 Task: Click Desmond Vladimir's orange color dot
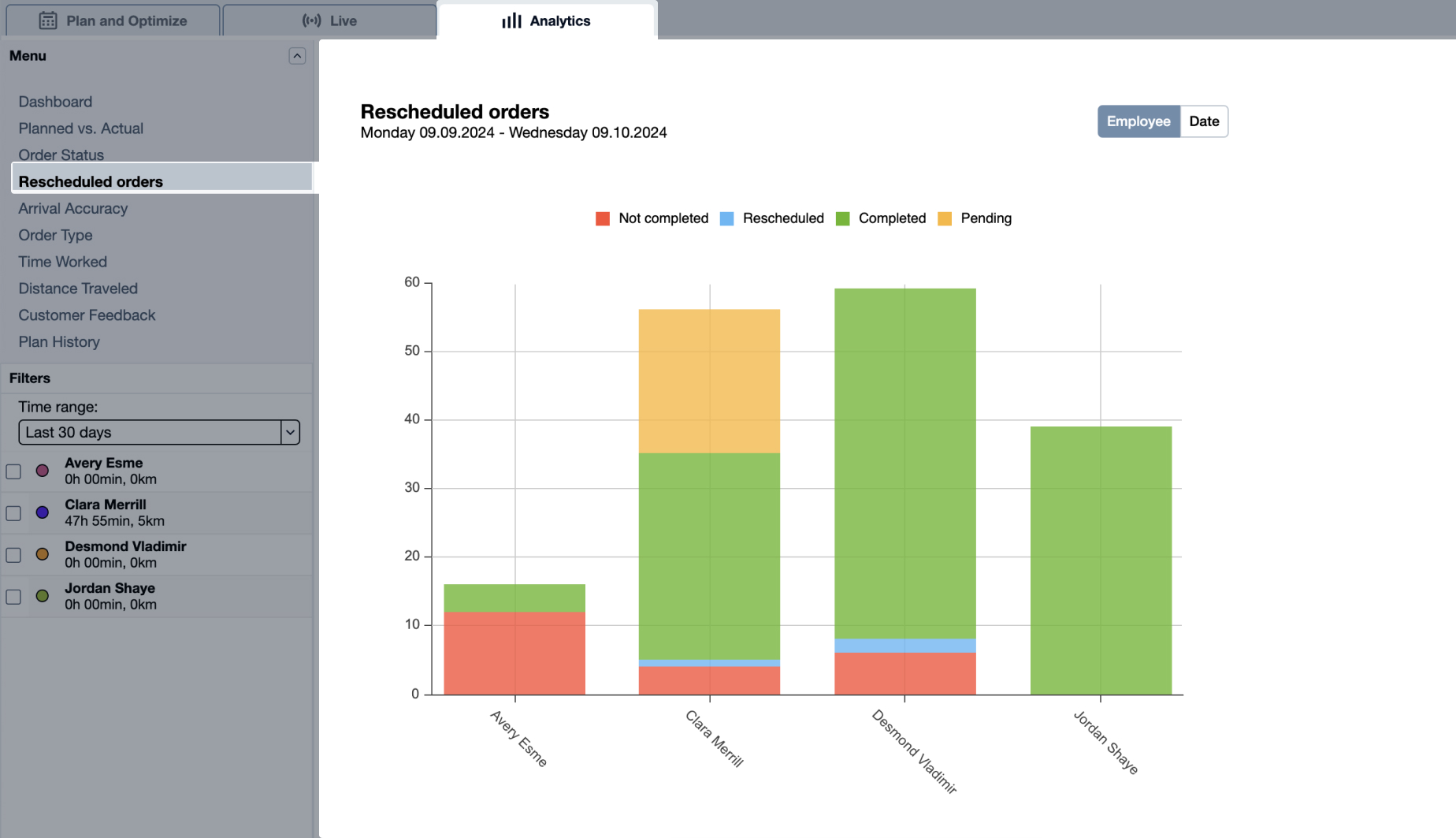42,554
